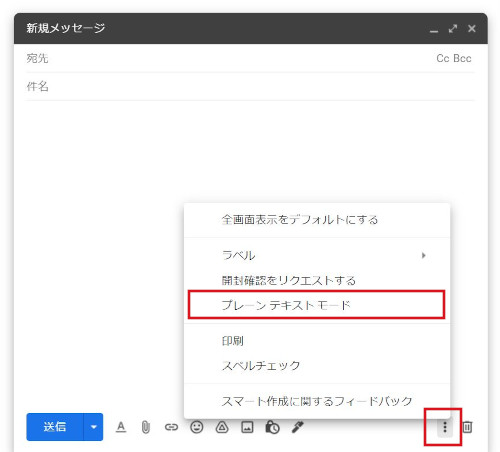The height and width of the screenshot is (452, 500).
Task: Open formatting options text icon
Action: click(121, 427)
